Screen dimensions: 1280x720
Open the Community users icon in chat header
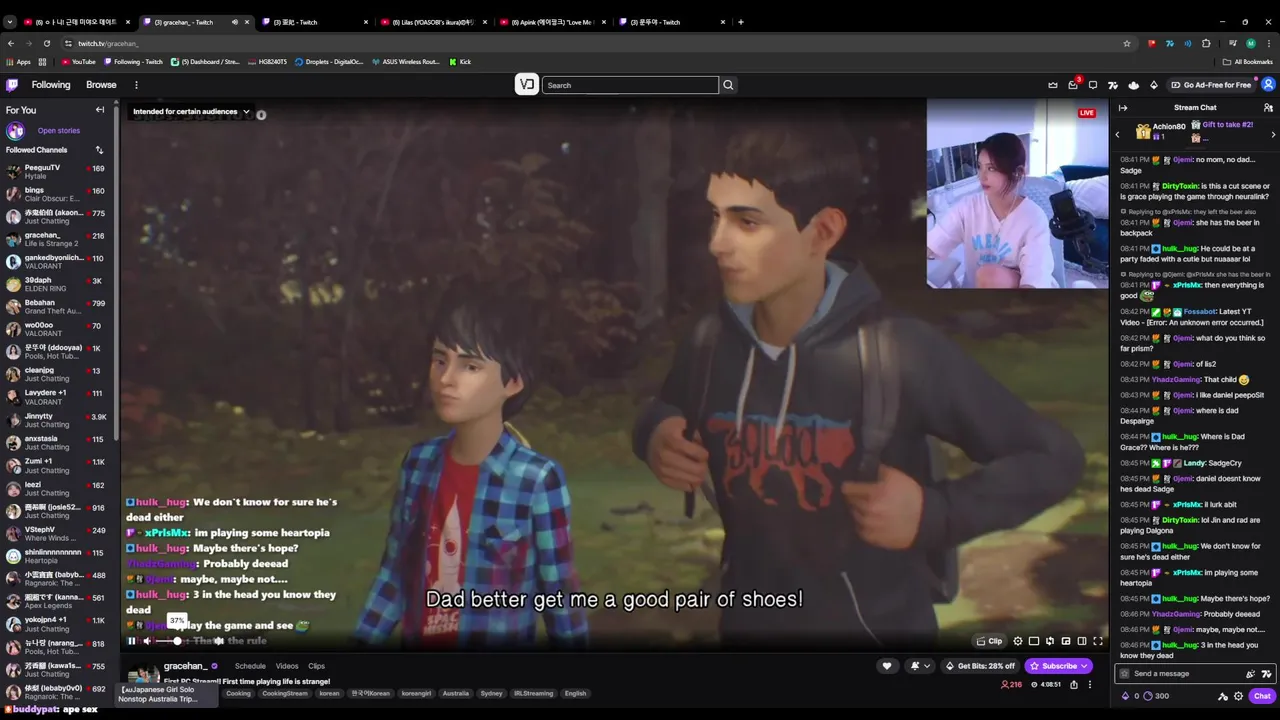(1268, 108)
